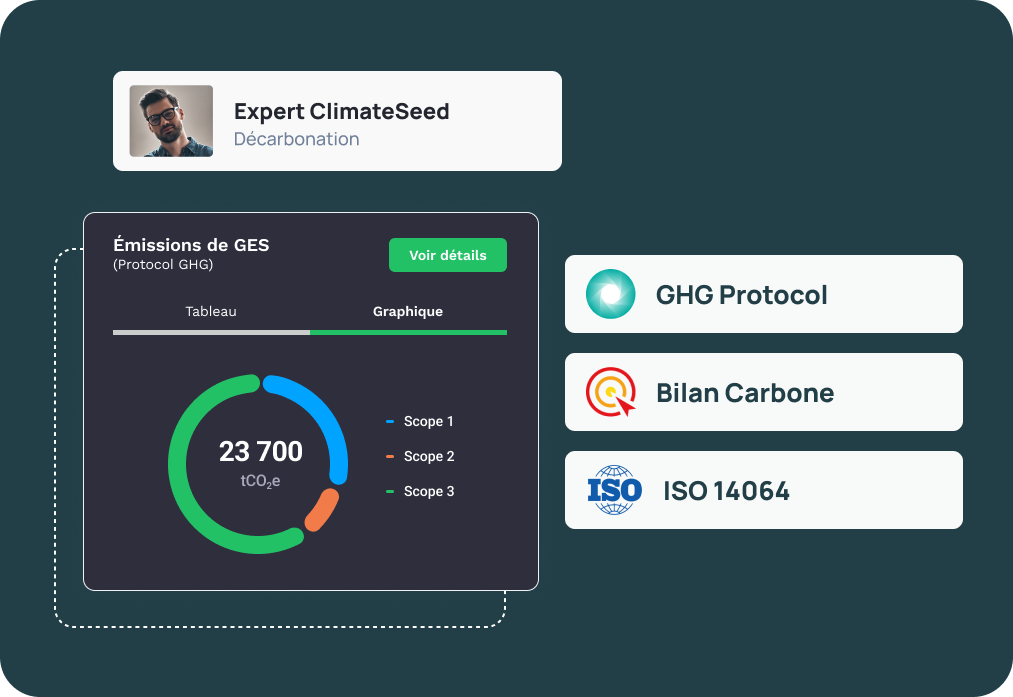The width and height of the screenshot is (1013, 697).
Task: Click the Bilan Carbone target icon
Action: [x=611, y=392]
